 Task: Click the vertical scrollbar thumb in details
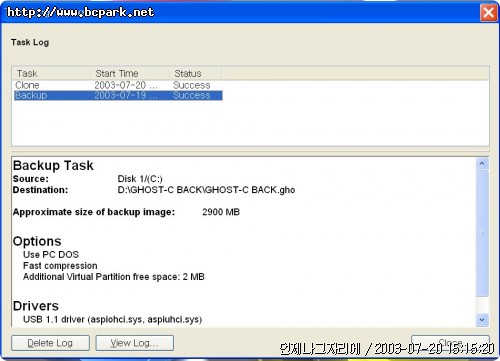click(x=482, y=233)
